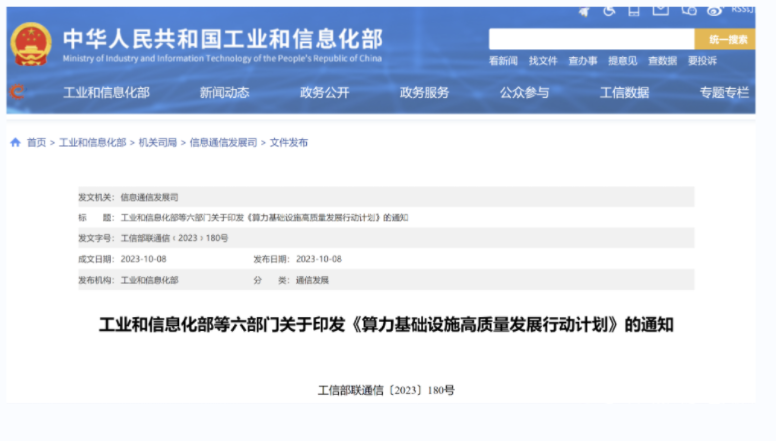Open the 公众参与 nav menu
This screenshot has width=776, height=441.
(525, 93)
